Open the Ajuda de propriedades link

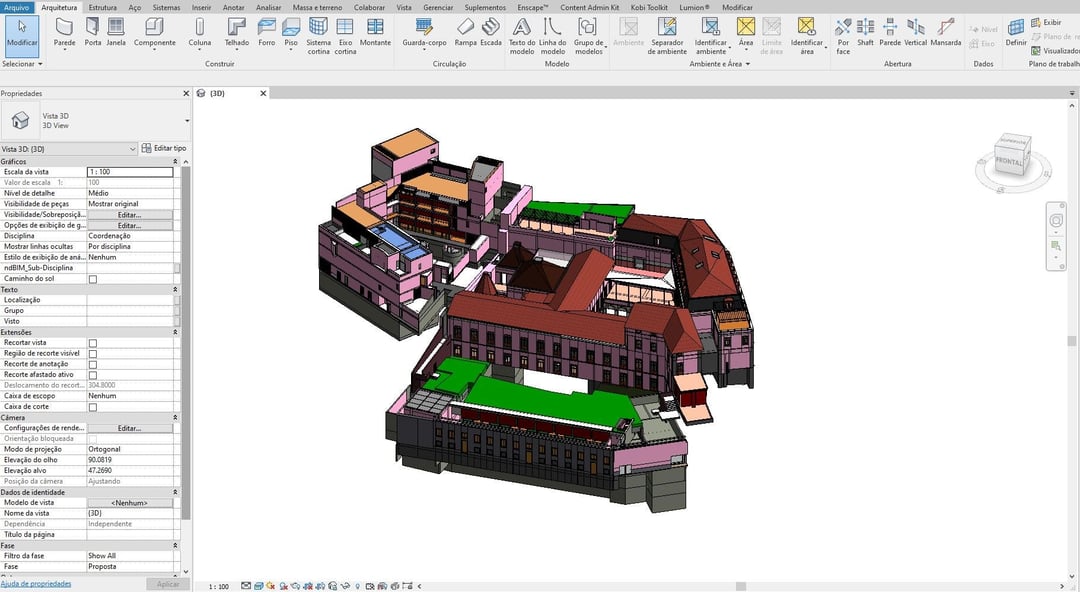[36, 584]
